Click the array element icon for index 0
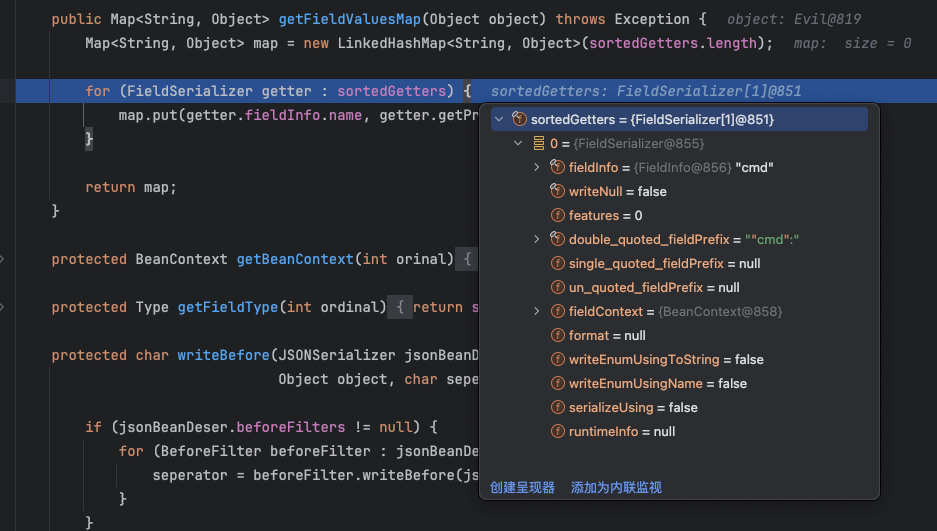The image size is (937, 531). pos(538,144)
